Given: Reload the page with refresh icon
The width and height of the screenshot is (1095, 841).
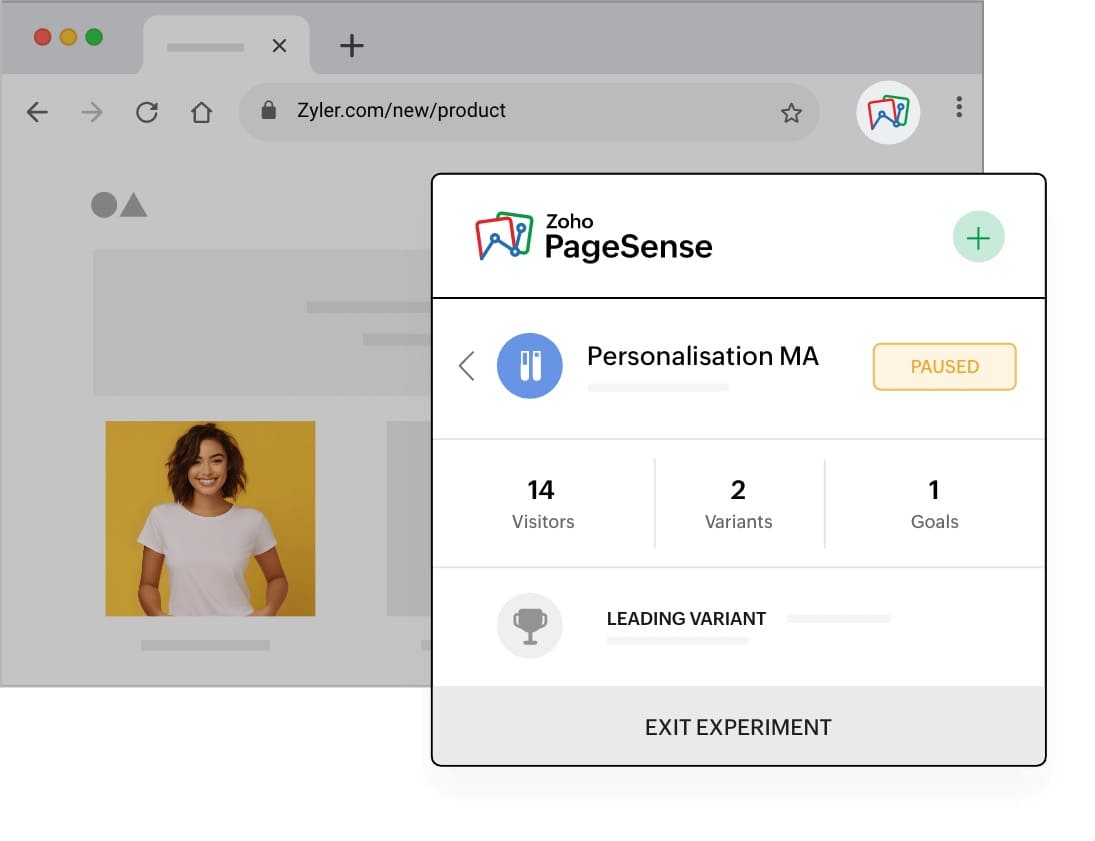Looking at the screenshot, I should point(147,112).
